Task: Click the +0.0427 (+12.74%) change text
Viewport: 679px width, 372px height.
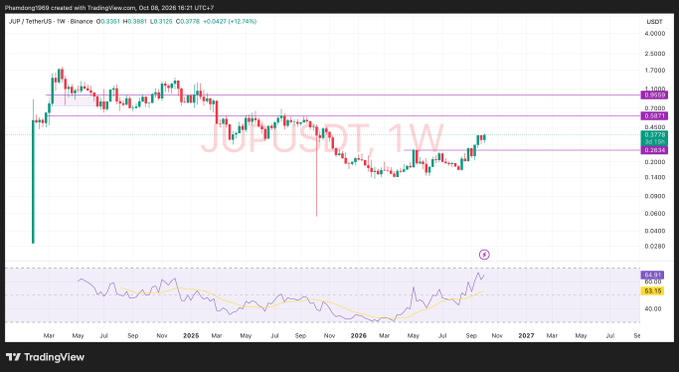Action: click(230, 21)
